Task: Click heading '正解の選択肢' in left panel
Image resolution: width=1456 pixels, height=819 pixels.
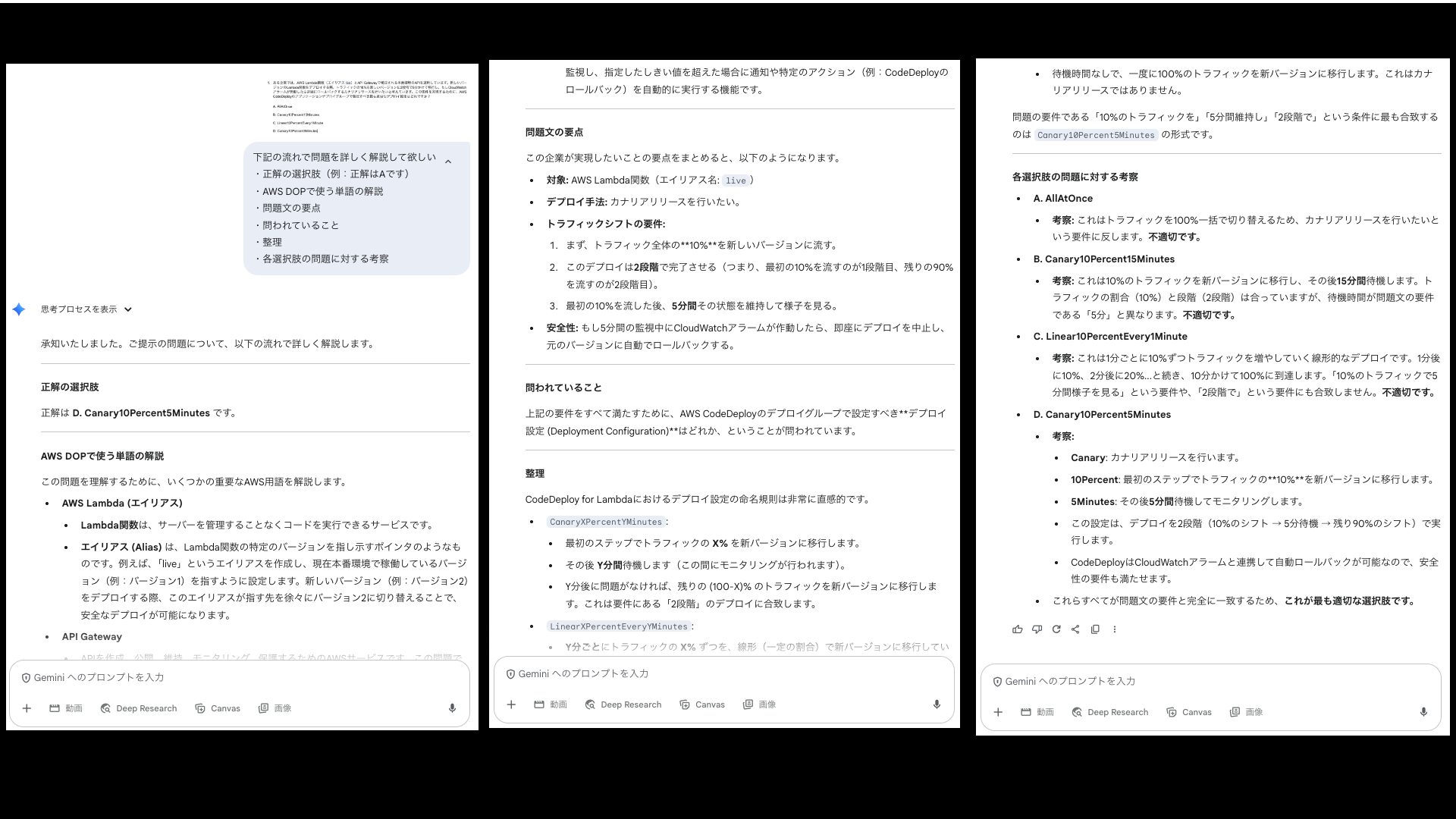Action: [70, 388]
